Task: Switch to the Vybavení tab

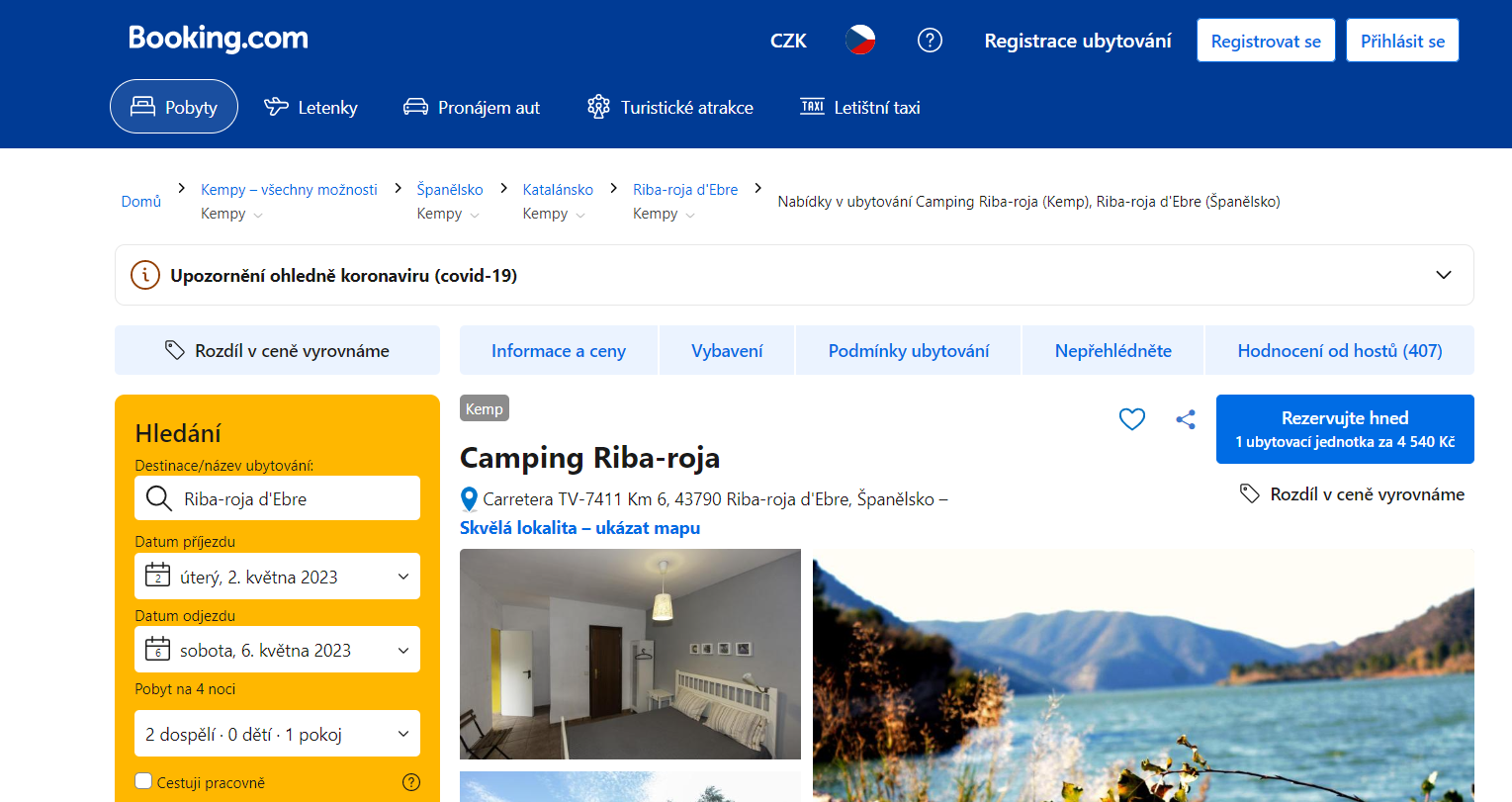Action: (727, 350)
